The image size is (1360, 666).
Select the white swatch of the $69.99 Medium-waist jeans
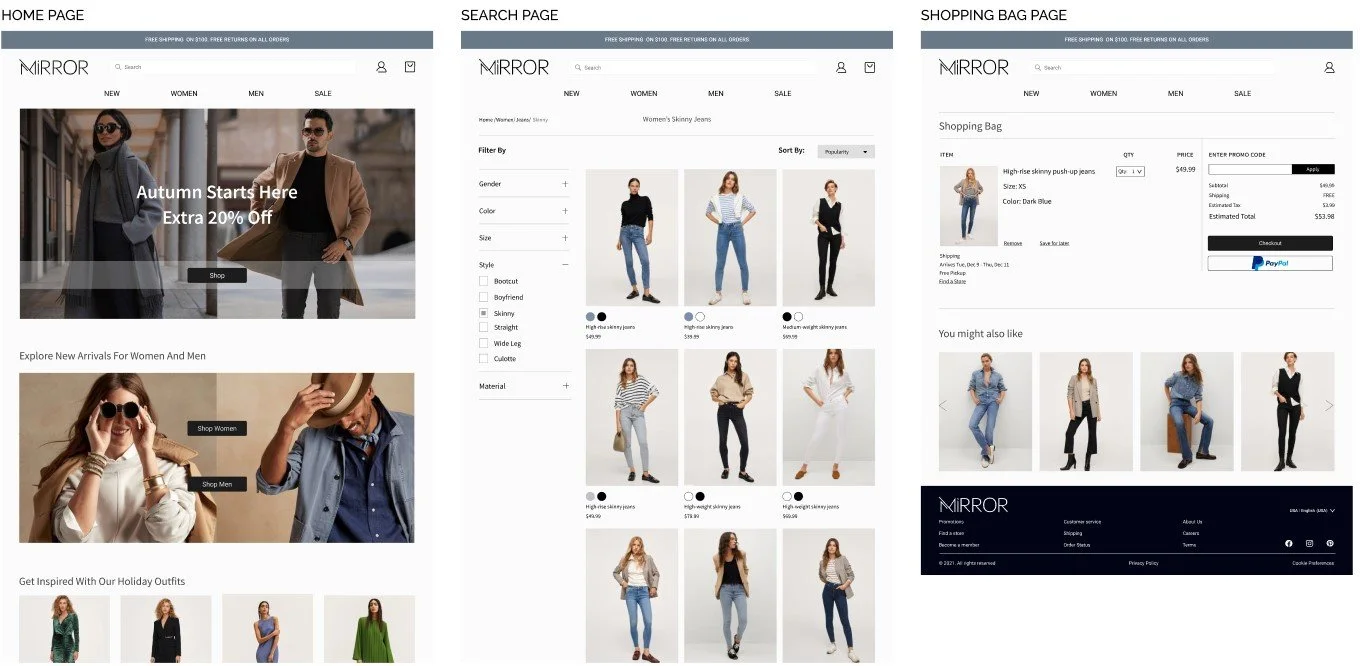798,317
